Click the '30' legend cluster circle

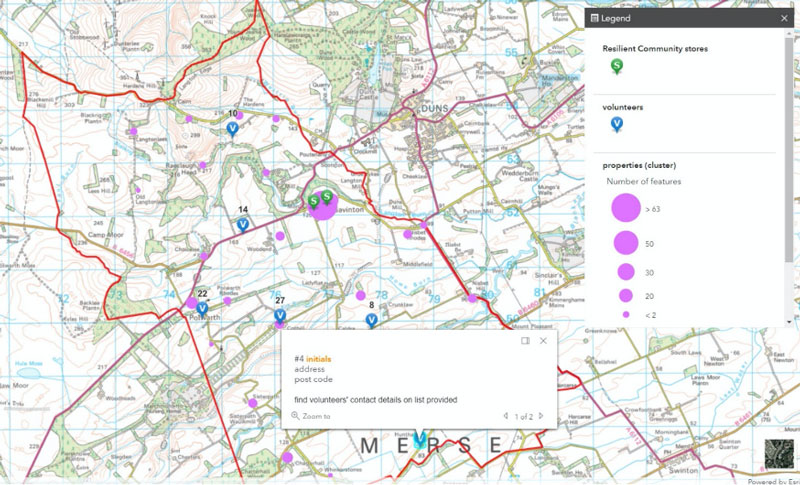coord(626,272)
